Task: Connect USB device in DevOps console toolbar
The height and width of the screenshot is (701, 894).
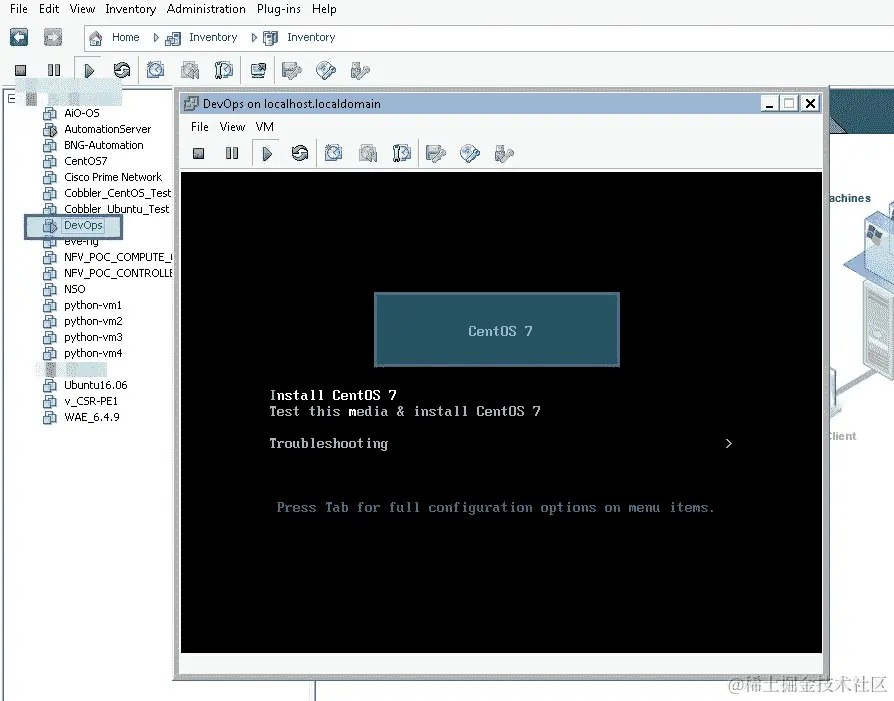Action: tap(504, 153)
